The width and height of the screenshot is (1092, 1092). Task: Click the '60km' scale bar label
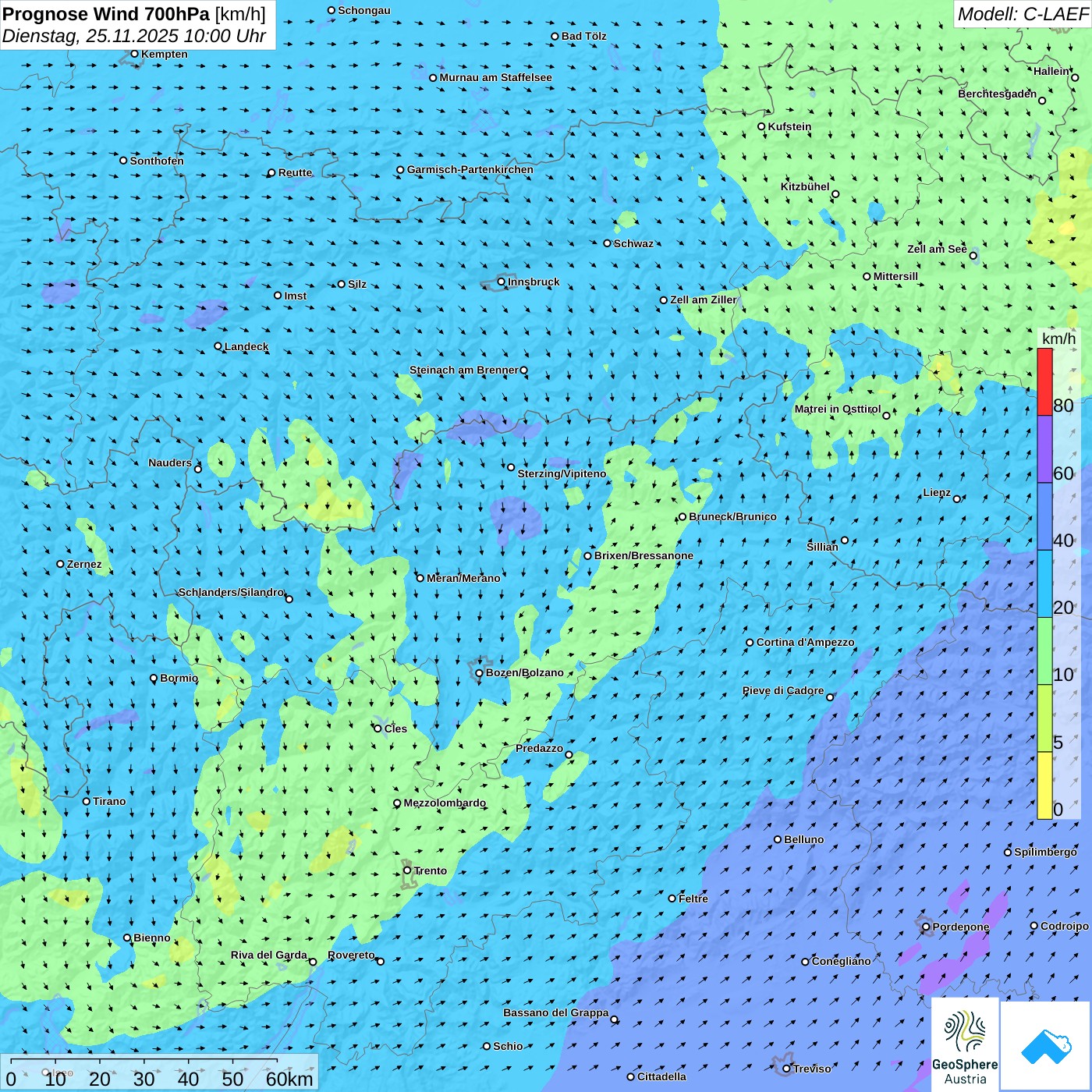pos(289,1079)
